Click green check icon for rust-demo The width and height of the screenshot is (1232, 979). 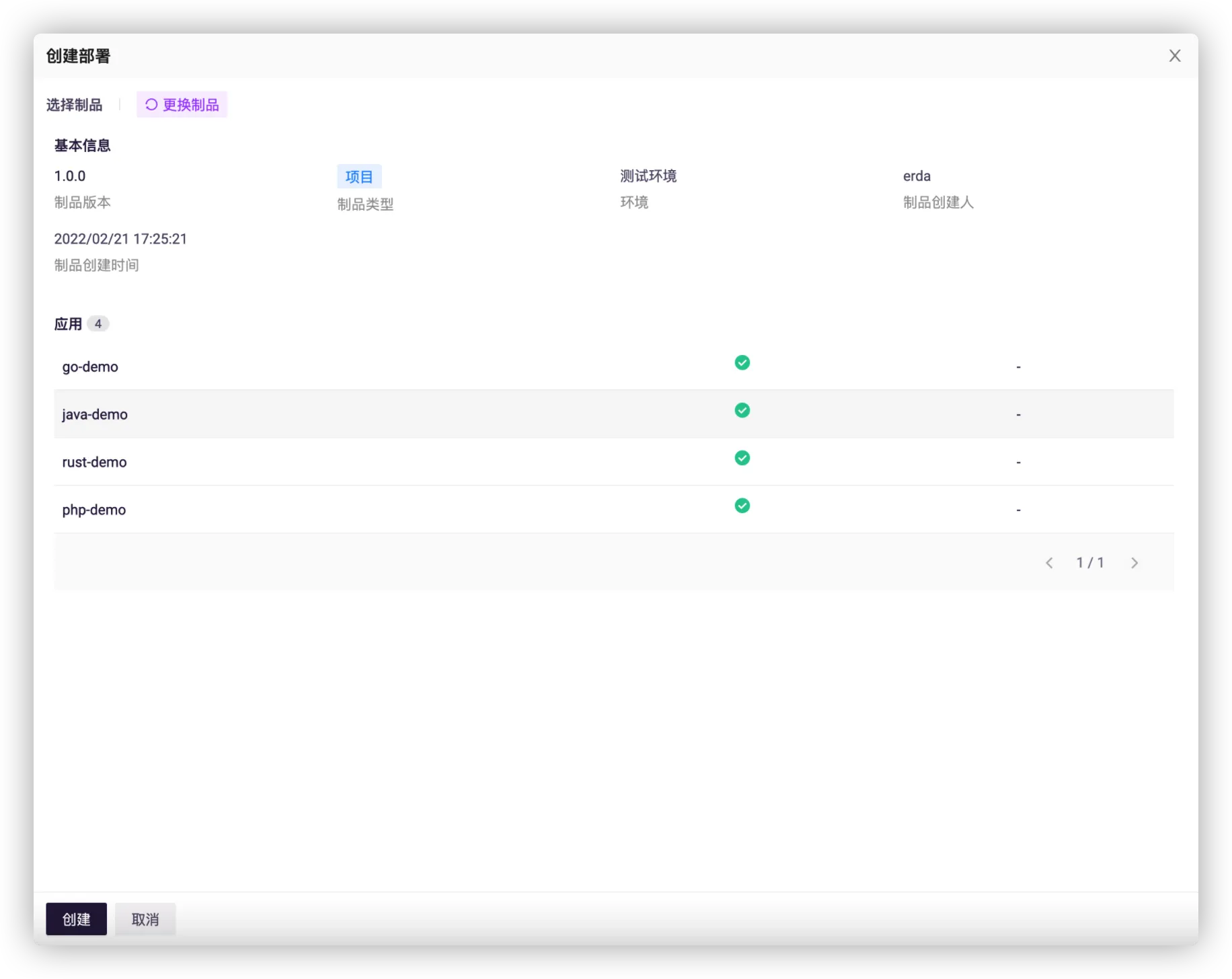click(x=742, y=459)
